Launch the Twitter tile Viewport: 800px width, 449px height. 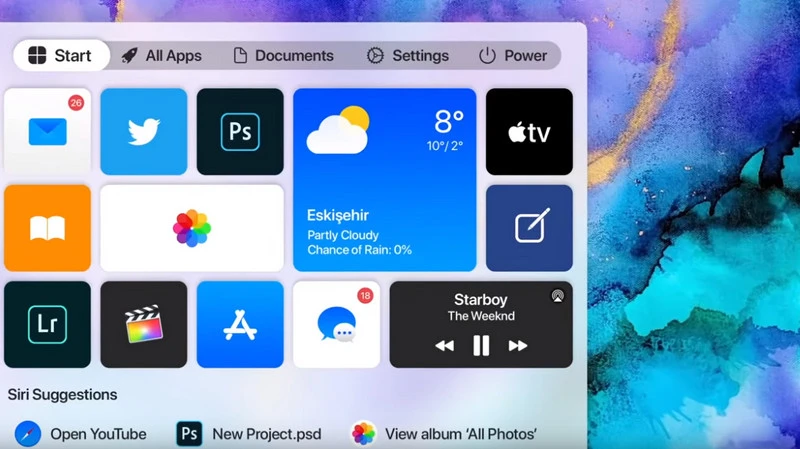[144, 132]
